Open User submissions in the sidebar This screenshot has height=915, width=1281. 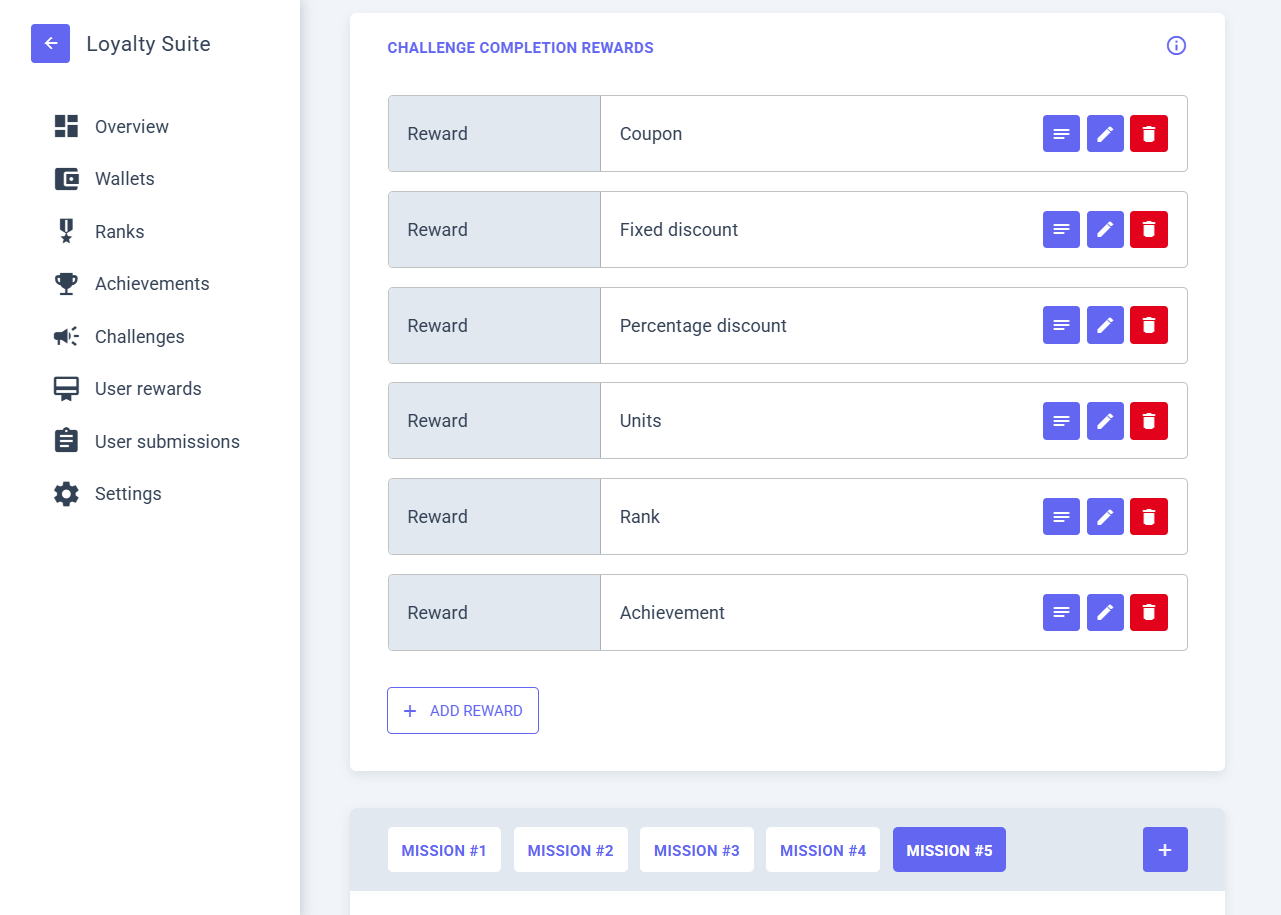pos(167,442)
